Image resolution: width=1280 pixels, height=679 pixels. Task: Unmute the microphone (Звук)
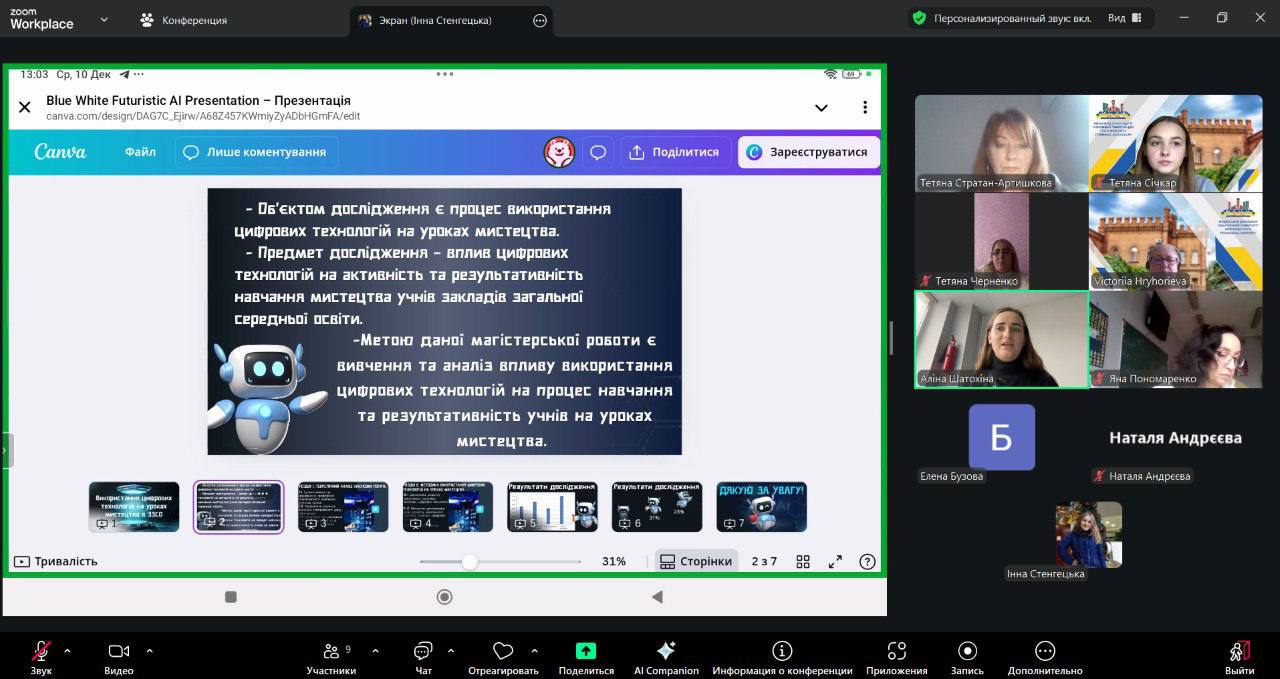click(41, 651)
